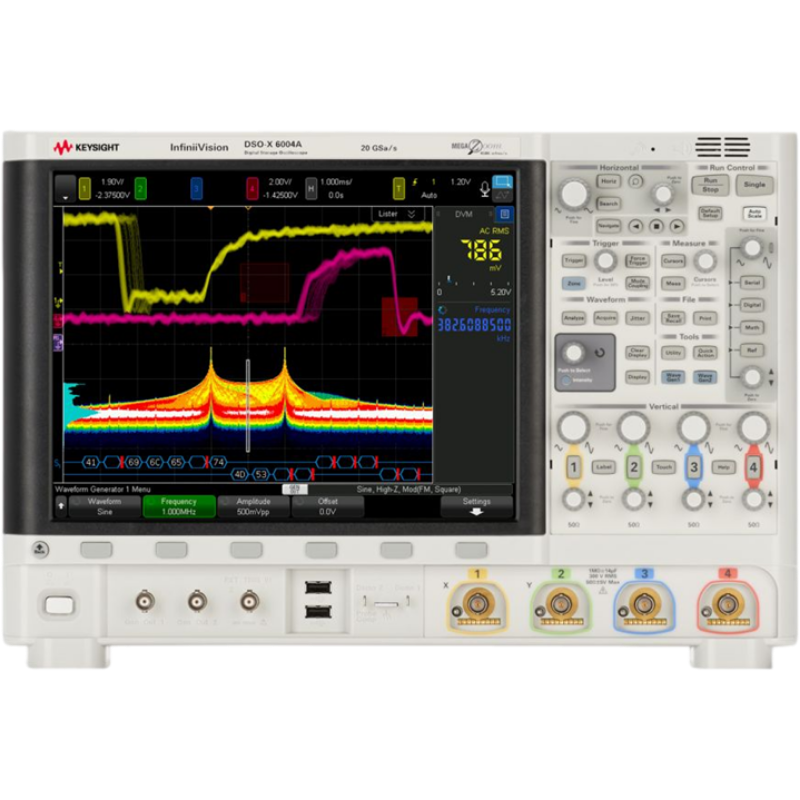Viewport: 800px width, 800px height.
Task: Open the Settings softkey with down arrow
Action: tap(477, 507)
